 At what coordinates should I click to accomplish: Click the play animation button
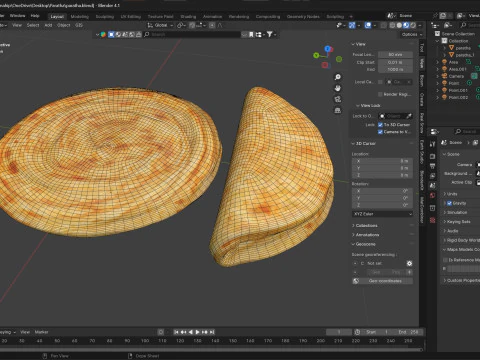coord(197,332)
